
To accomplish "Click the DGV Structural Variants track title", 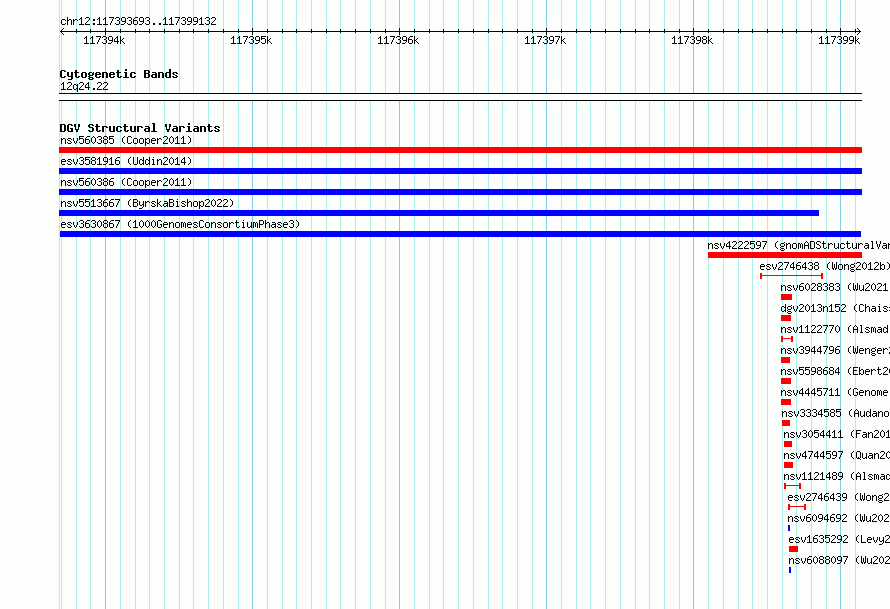I will click(x=140, y=128).
